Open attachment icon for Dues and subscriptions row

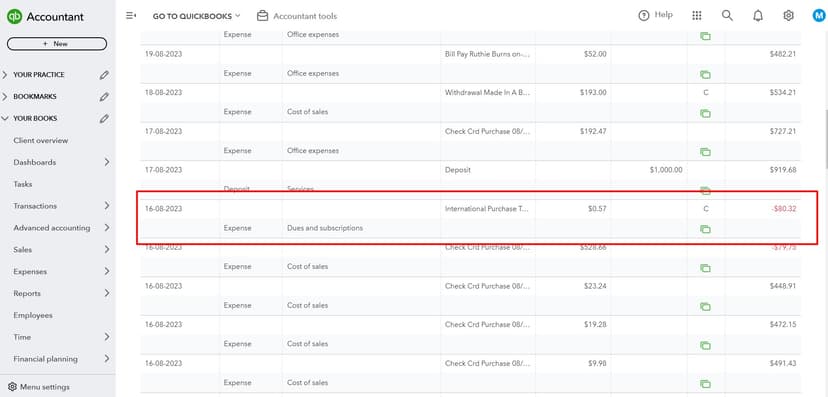705,229
